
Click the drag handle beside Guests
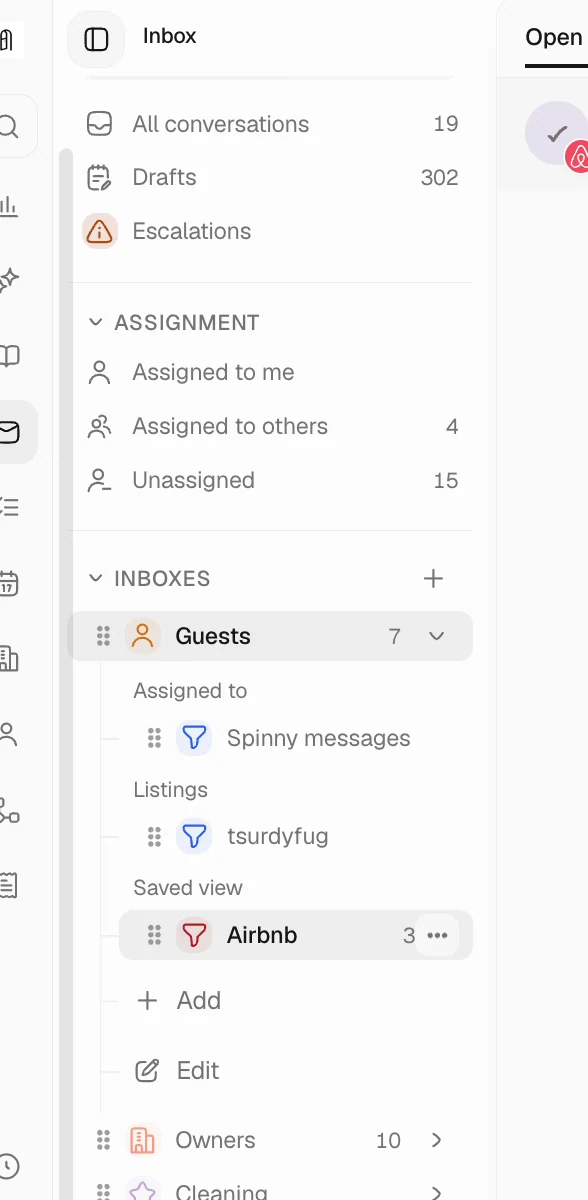pyautogui.click(x=103, y=636)
